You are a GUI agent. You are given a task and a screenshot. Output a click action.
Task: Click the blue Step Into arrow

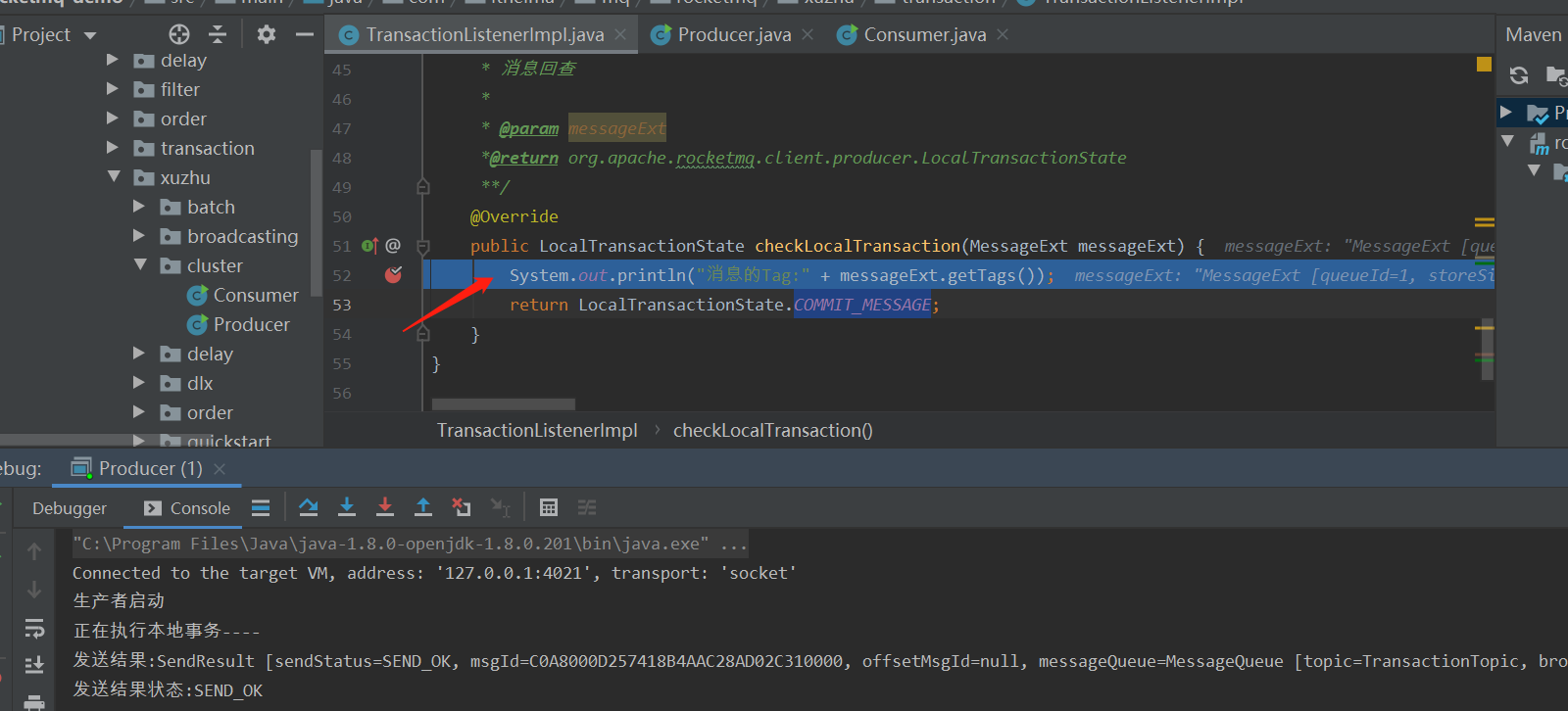click(347, 507)
